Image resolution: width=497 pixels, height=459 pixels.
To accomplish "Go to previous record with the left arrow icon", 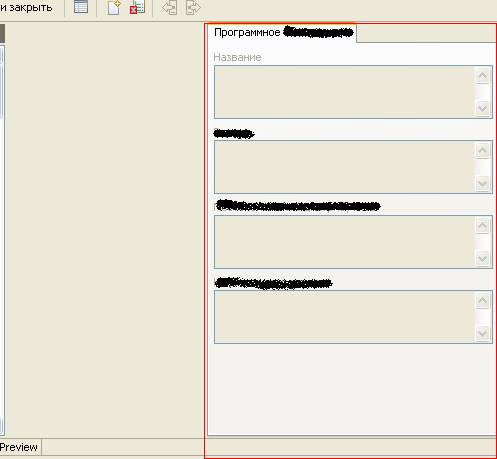I will coord(169,8).
